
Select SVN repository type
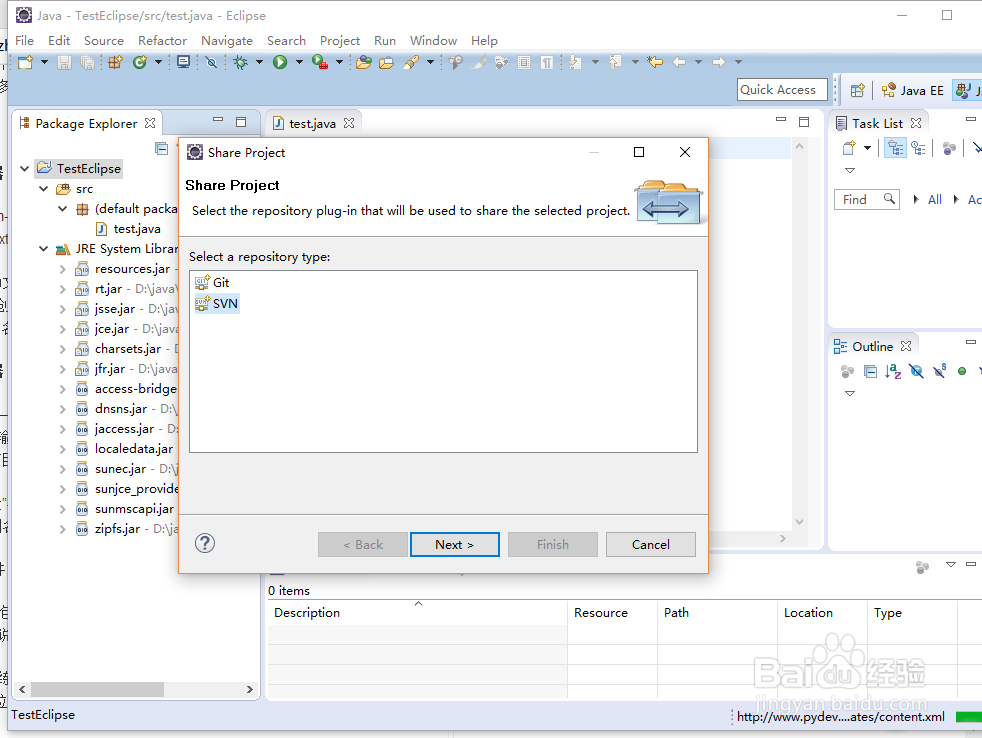217,304
